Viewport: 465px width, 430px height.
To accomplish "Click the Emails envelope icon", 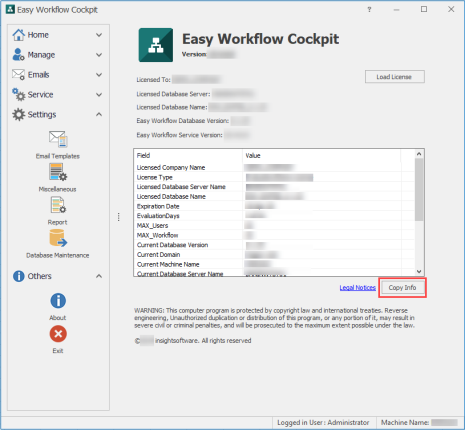I will (18, 75).
